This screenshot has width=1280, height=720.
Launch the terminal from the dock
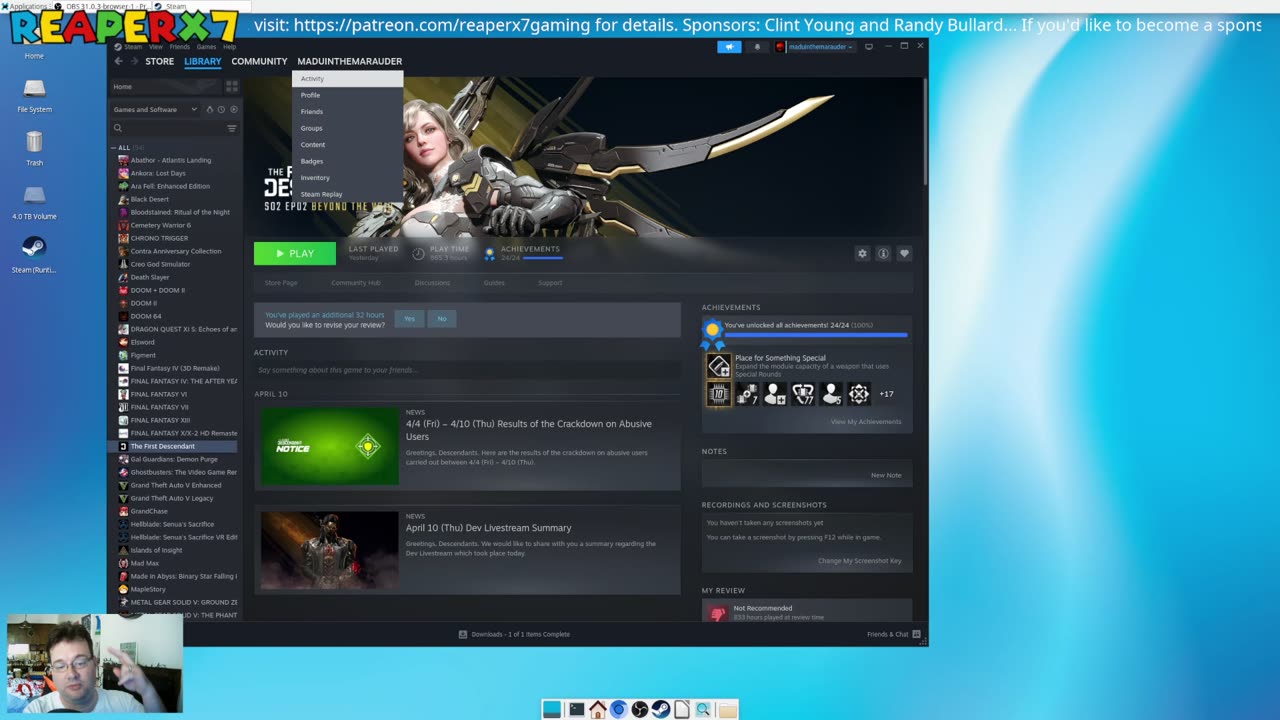click(577, 709)
